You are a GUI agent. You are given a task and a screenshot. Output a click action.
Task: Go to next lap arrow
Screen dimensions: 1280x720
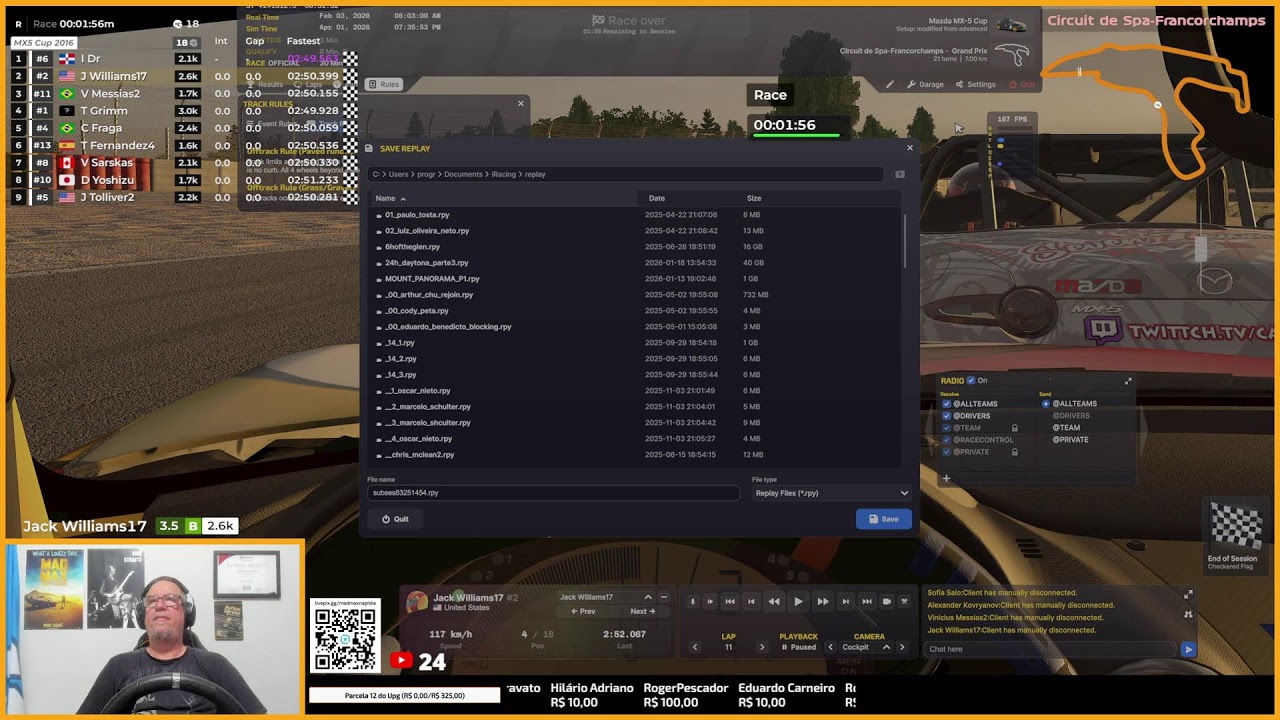761,647
